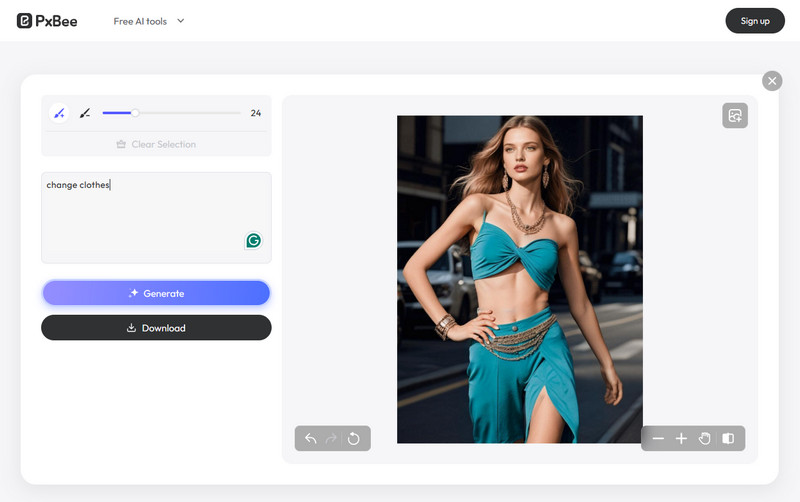800x502 pixels.
Task: Click the brush size slider handle
Action: pyautogui.click(x=136, y=113)
